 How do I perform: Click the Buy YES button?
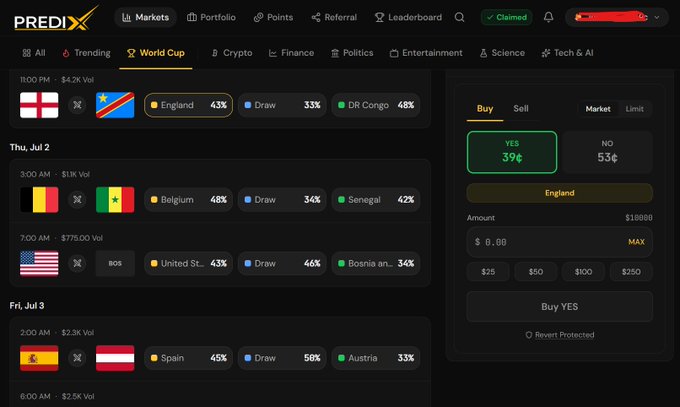[559, 307]
